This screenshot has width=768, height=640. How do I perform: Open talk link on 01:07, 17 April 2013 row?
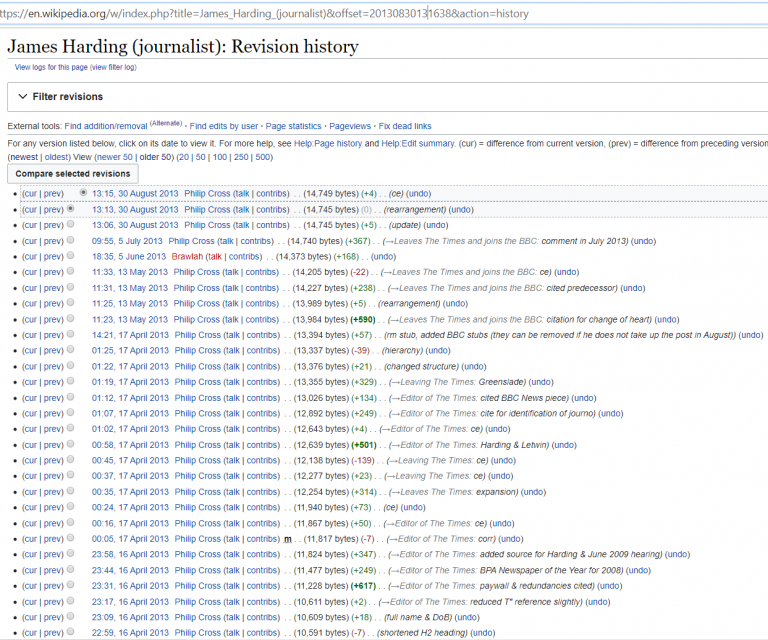233,414
